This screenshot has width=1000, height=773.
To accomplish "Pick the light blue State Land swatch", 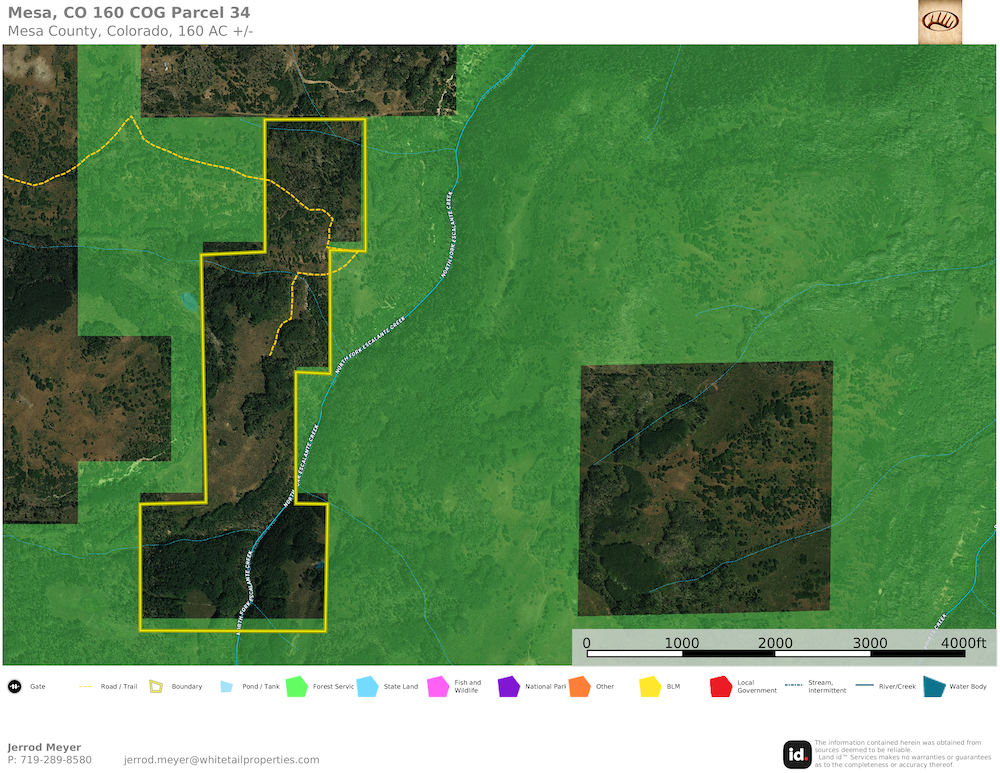I will pos(367,687).
